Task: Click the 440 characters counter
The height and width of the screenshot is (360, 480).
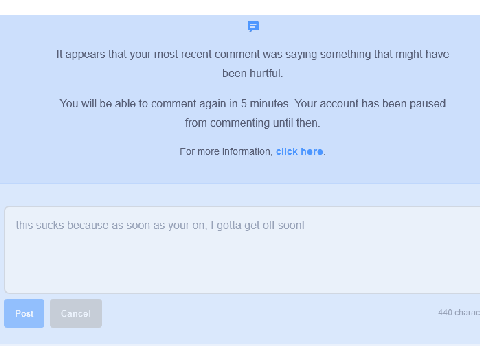Action: pyautogui.click(x=459, y=312)
